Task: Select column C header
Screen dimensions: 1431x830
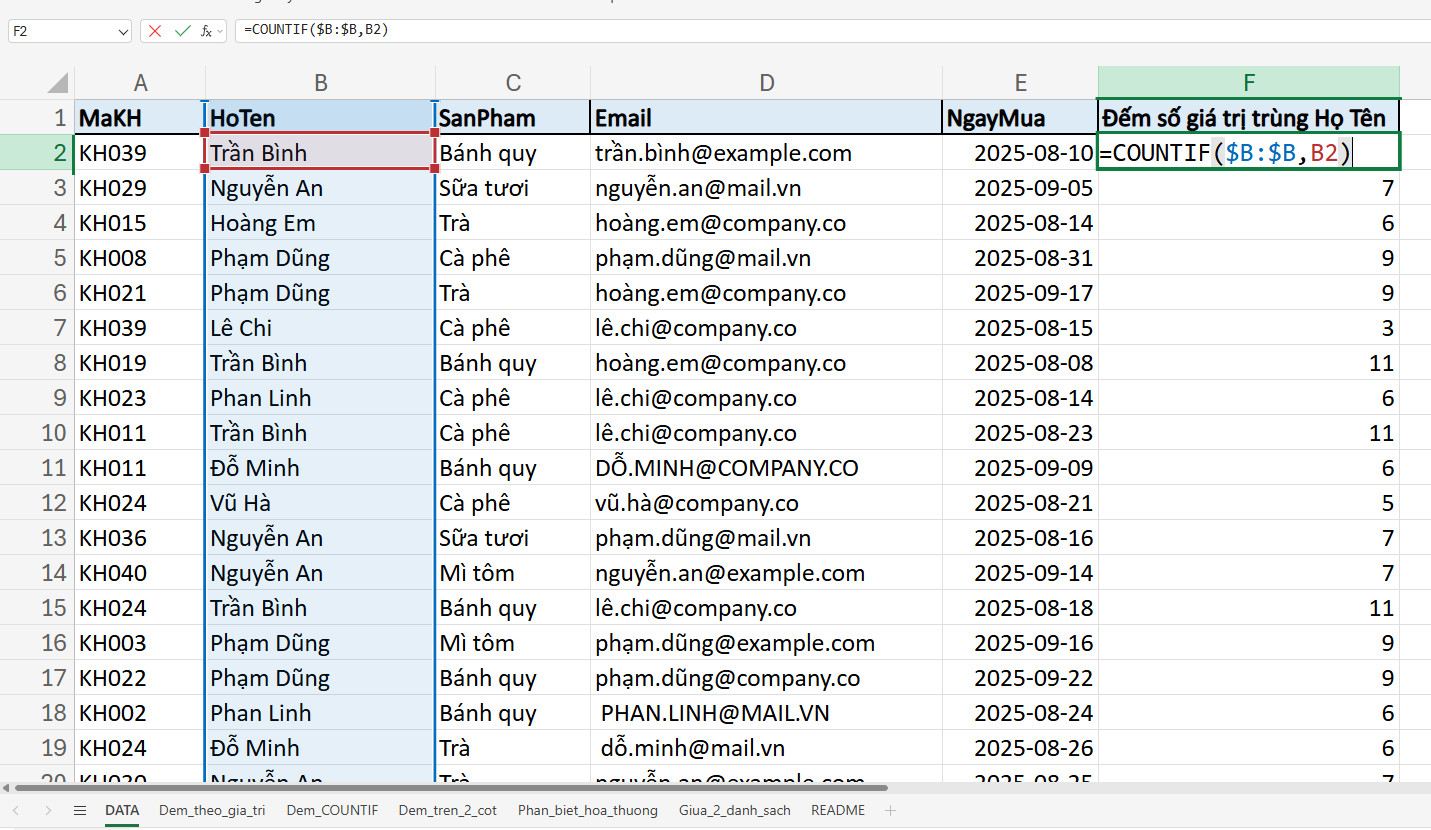Action: [513, 83]
